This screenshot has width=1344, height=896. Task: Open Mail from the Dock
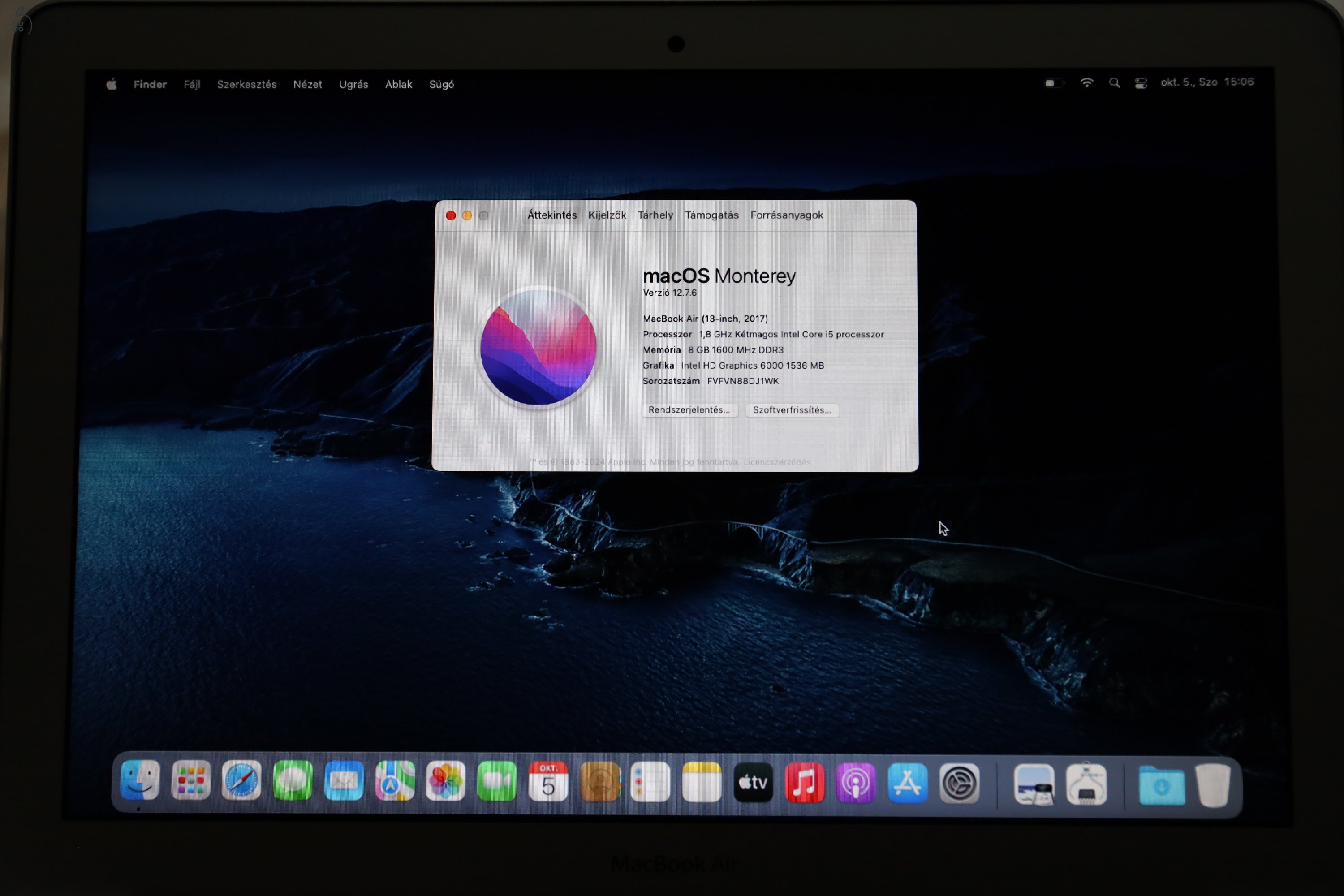344,780
